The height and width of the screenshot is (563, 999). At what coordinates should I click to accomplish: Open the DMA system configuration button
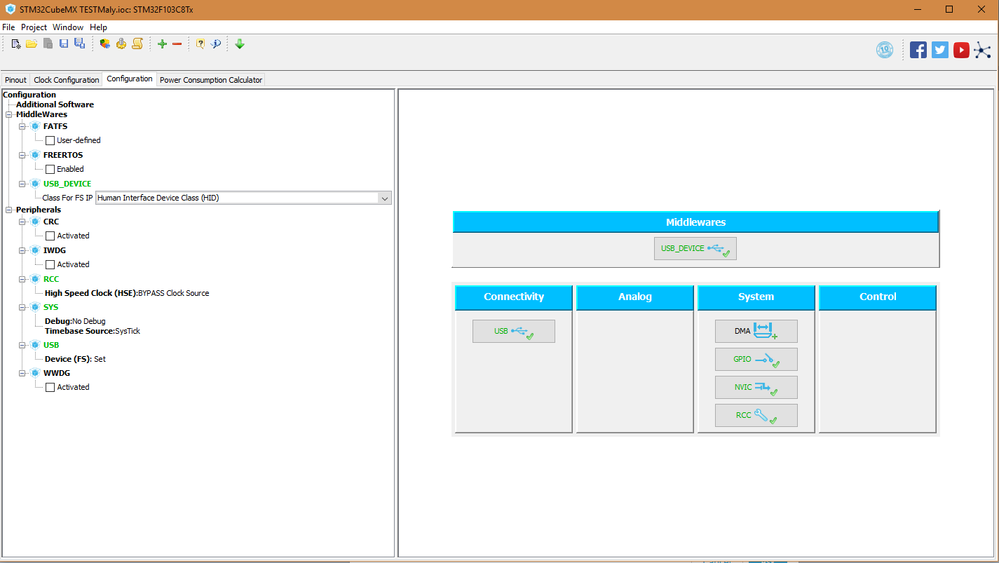pos(756,331)
